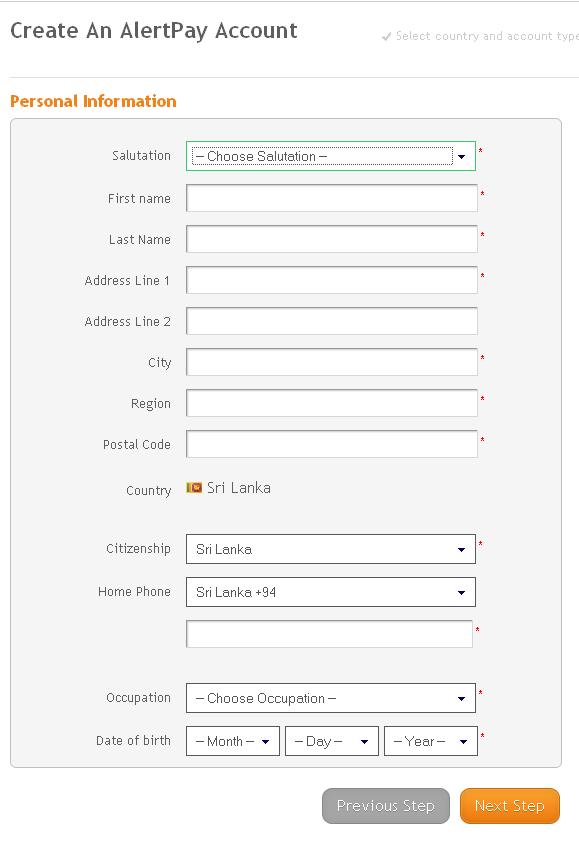Click the asterisk beside Last Name field
The height and width of the screenshot is (849, 579).
(x=484, y=232)
